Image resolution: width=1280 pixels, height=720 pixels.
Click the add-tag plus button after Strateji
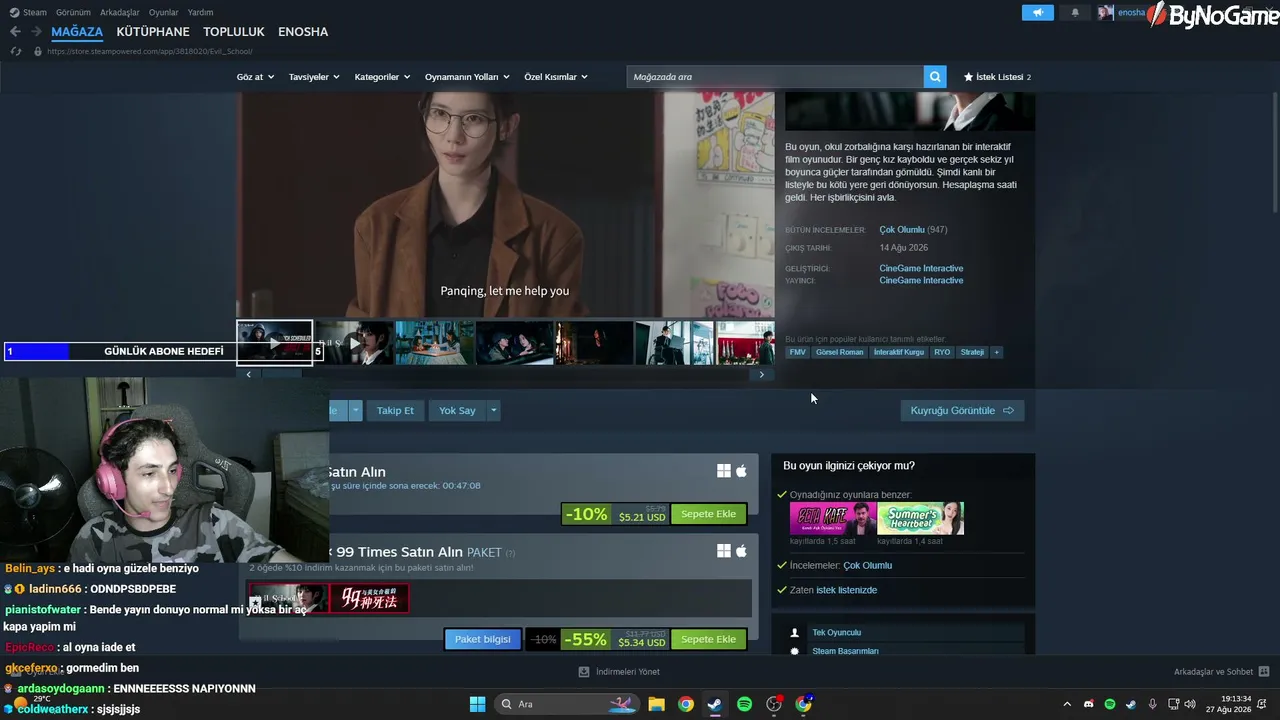pos(996,352)
